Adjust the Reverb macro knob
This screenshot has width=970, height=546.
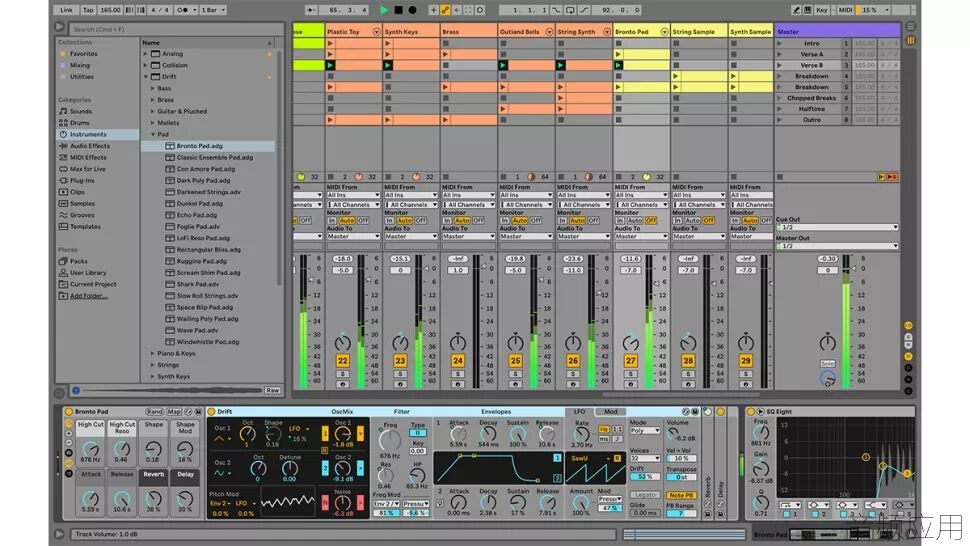(153, 498)
